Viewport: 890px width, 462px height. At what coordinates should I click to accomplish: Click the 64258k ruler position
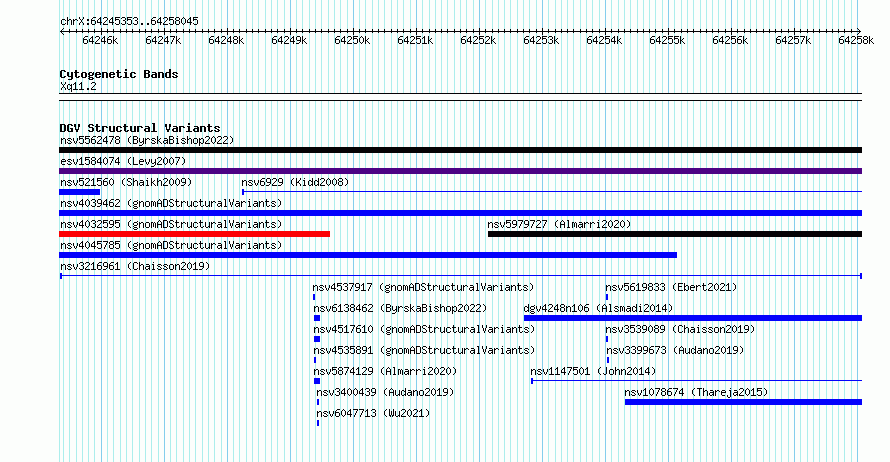point(857,40)
